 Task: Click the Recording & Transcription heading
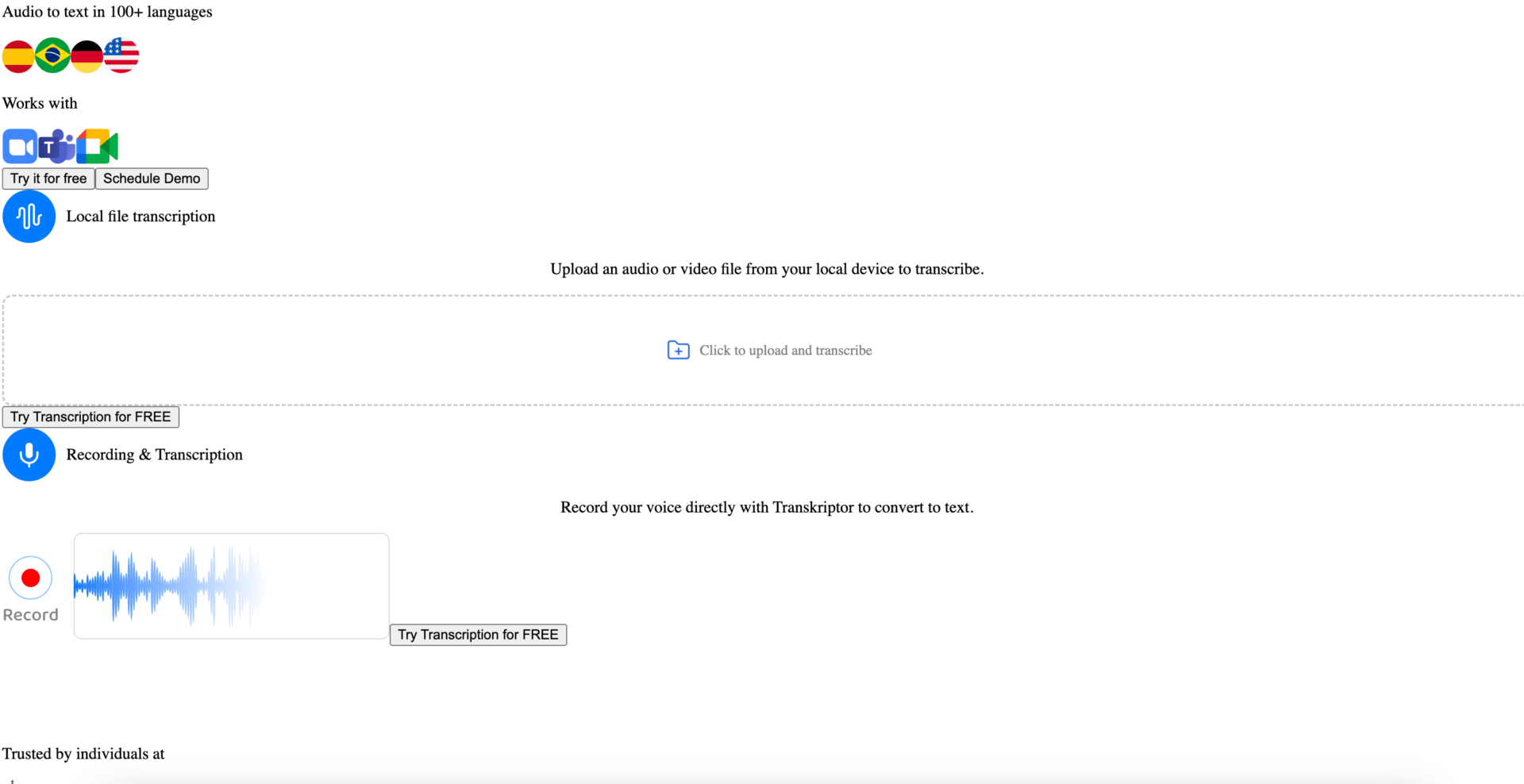coord(154,455)
